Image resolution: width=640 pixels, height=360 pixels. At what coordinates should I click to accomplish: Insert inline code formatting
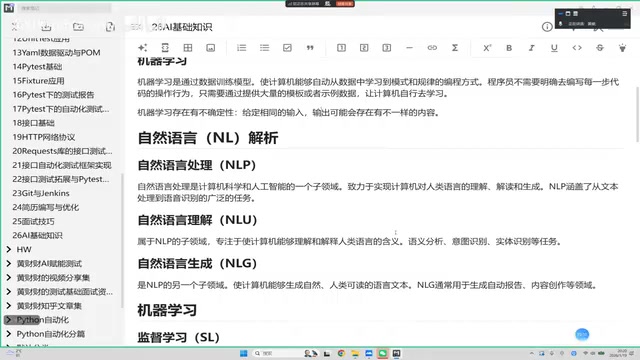(577, 48)
